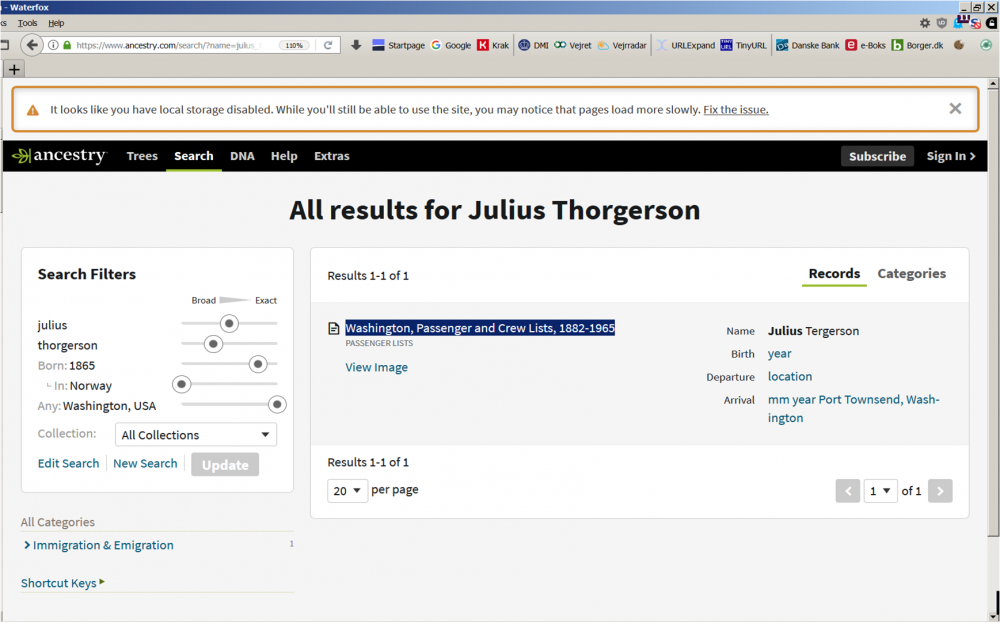
Task: Click the record document icon beside Washington result
Action: 334,329
